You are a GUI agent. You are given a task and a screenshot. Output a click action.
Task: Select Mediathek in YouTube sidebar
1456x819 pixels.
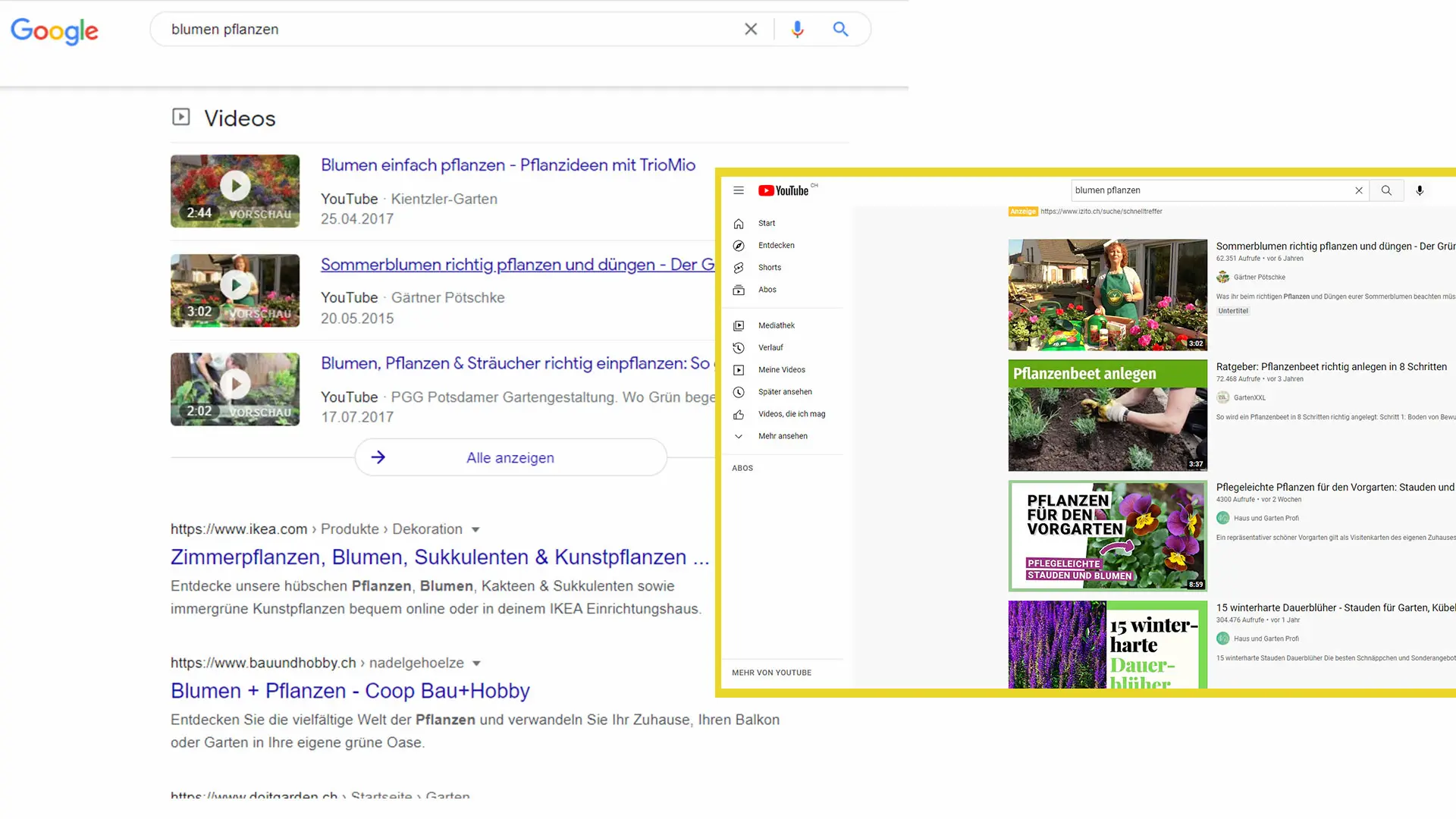point(777,326)
